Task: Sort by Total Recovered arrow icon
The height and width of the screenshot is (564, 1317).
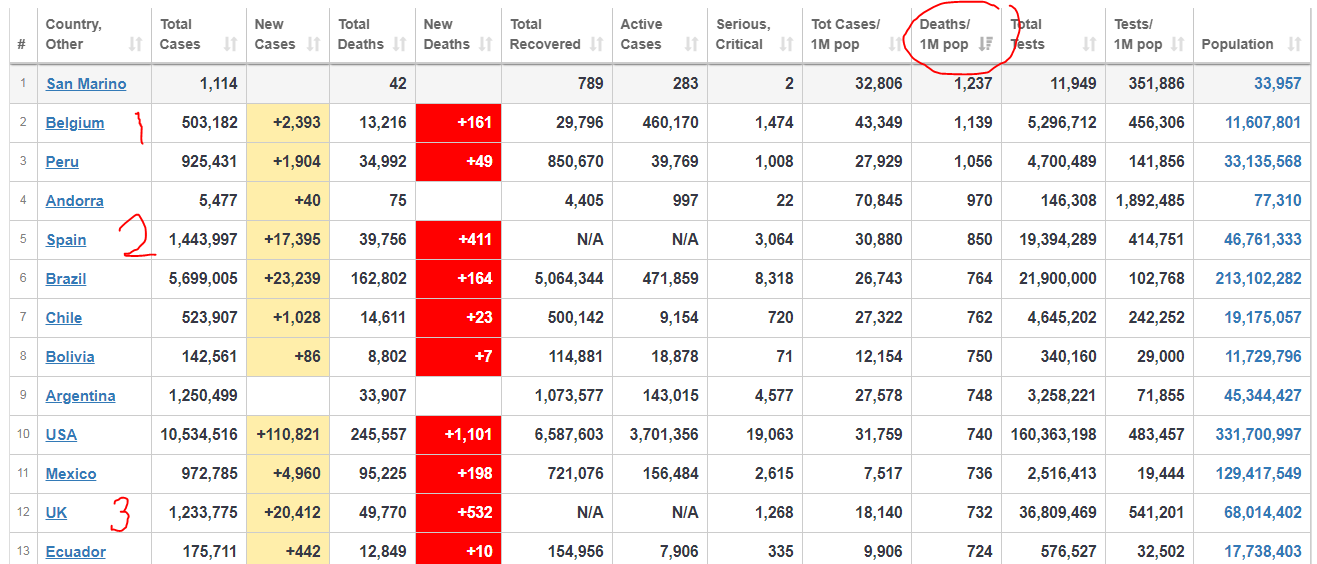Action: click(596, 44)
